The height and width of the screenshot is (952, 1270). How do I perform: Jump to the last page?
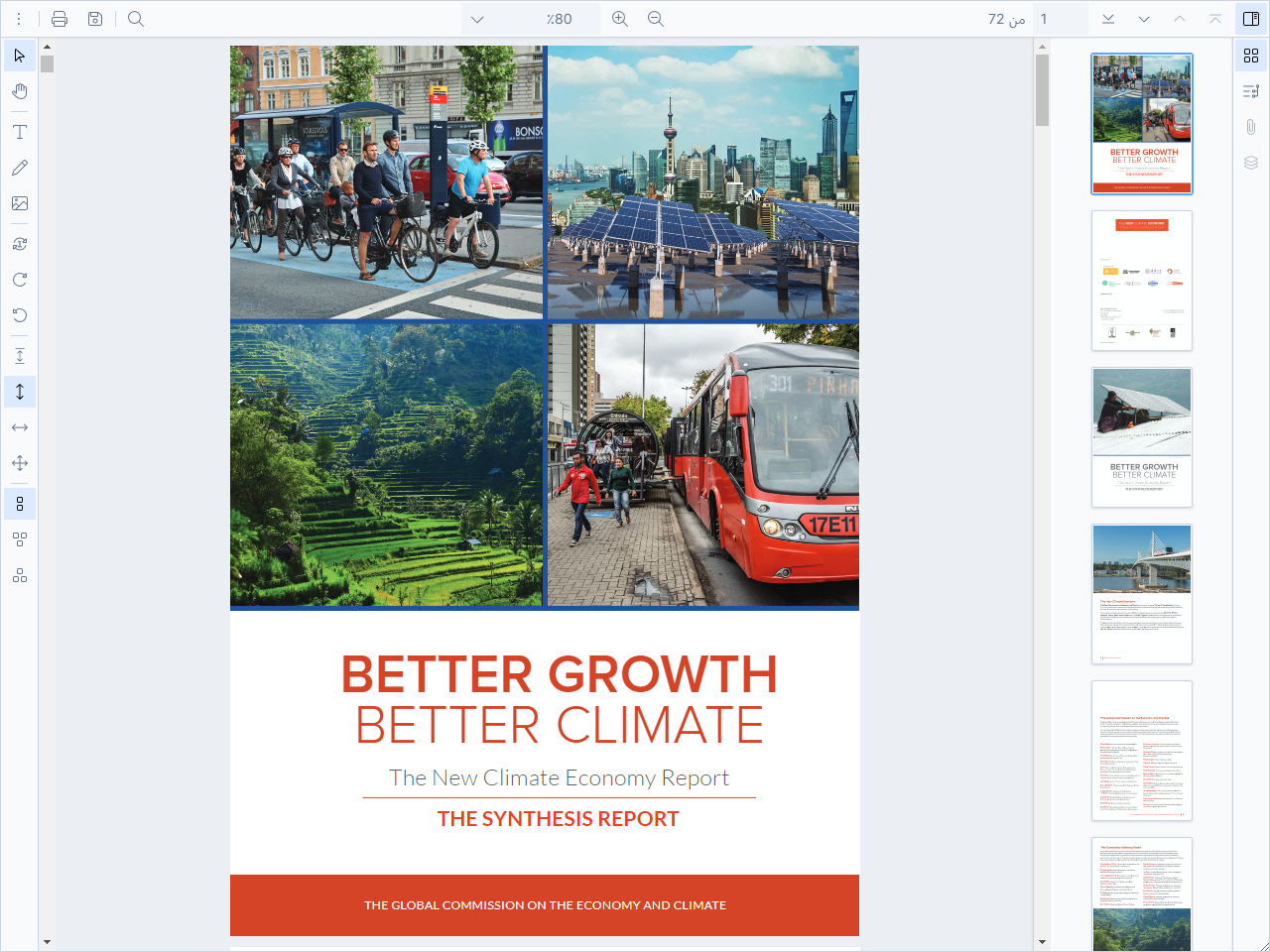(1108, 19)
